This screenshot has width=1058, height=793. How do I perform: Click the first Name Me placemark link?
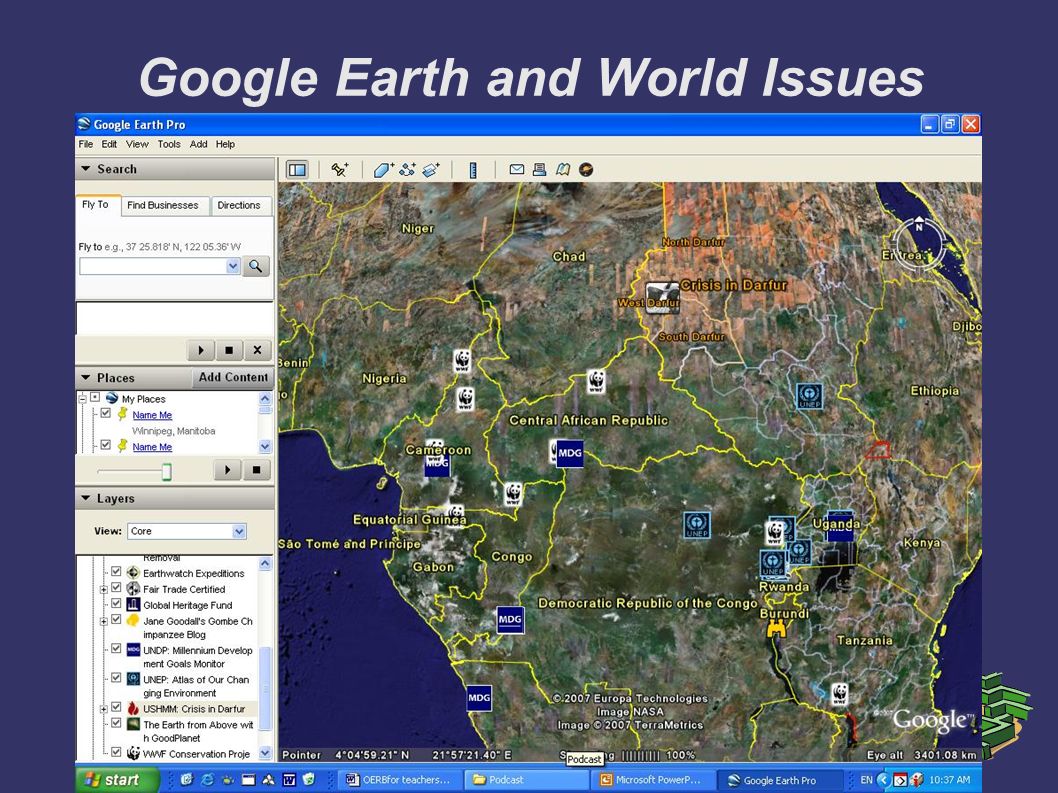(152, 415)
